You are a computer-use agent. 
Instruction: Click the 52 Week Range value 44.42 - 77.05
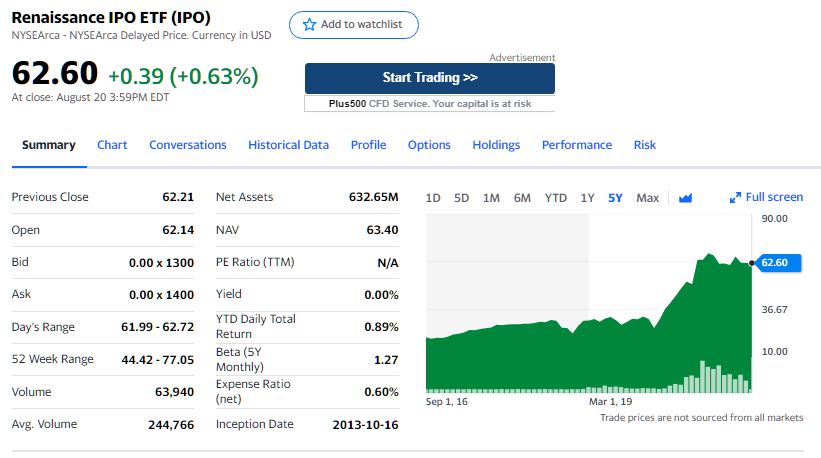158,360
